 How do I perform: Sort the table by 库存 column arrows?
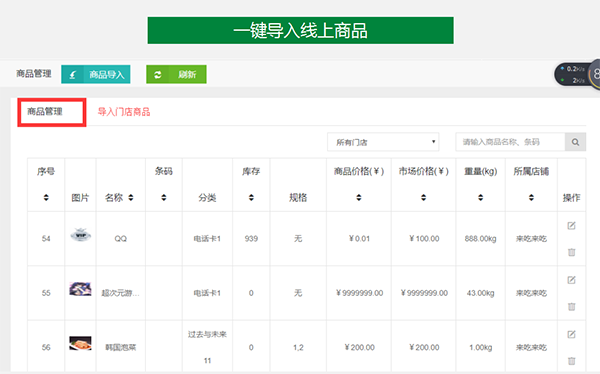click(x=251, y=198)
